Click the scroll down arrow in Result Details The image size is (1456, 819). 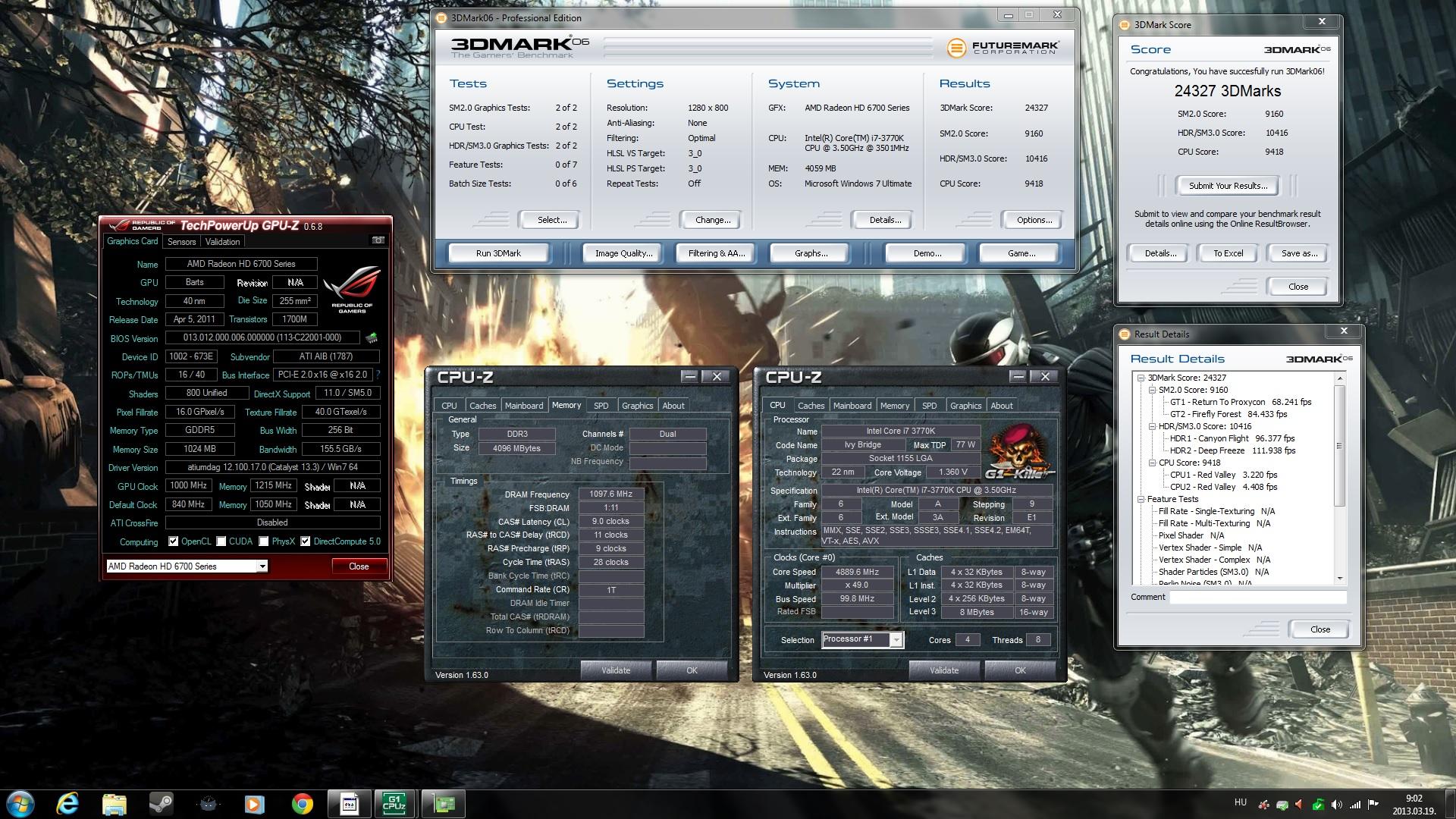coord(1339,579)
